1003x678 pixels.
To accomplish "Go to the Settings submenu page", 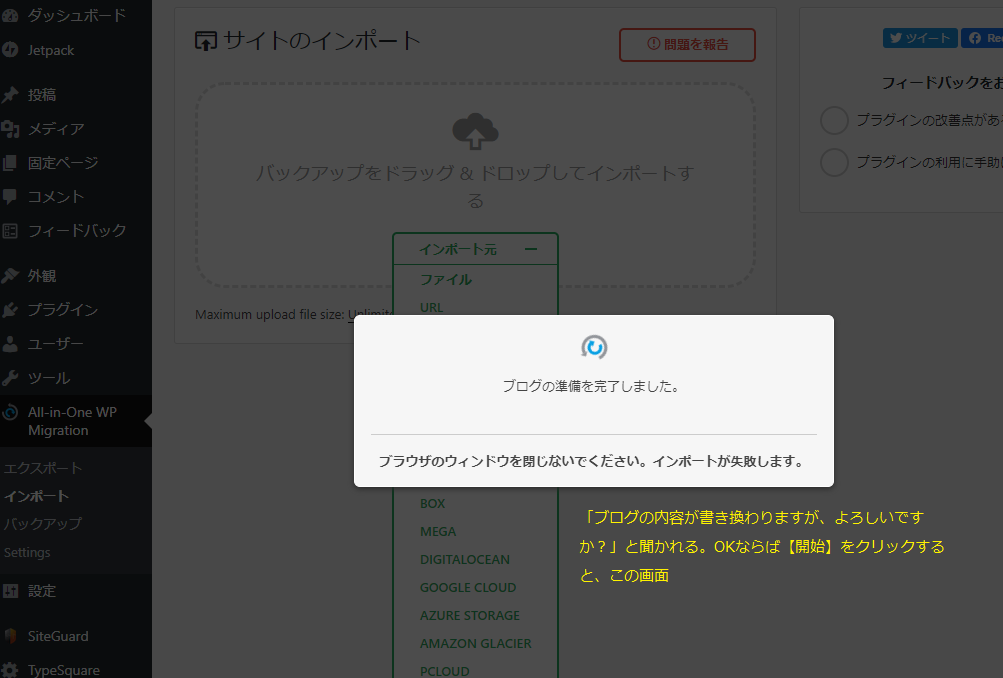I will click(x=27, y=553).
